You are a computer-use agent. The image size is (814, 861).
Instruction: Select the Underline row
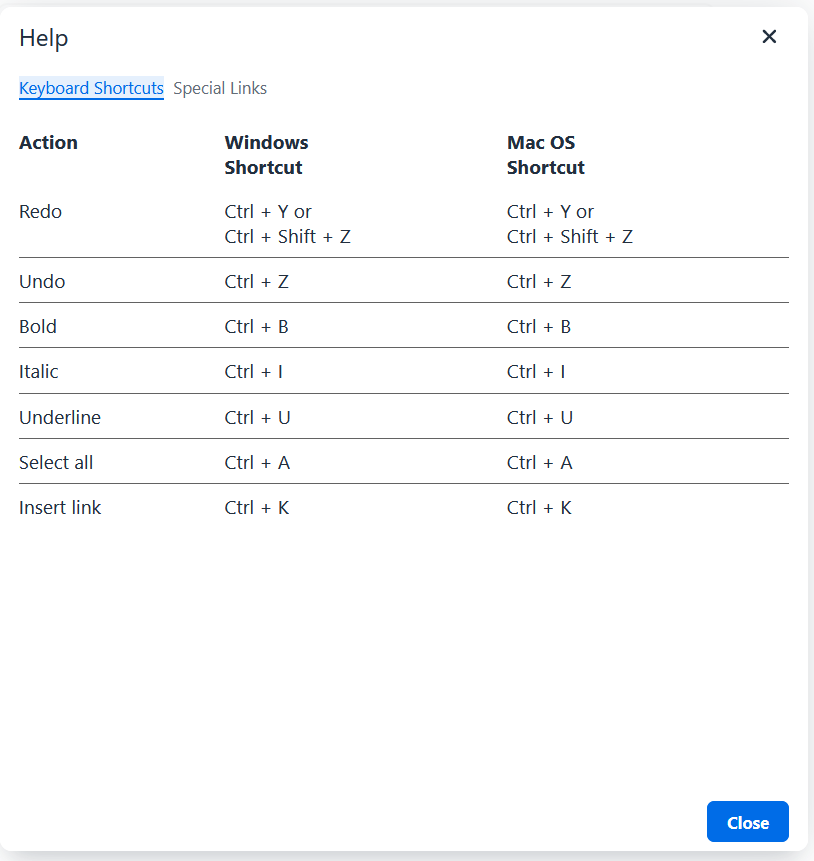click(x=60, y=417)
